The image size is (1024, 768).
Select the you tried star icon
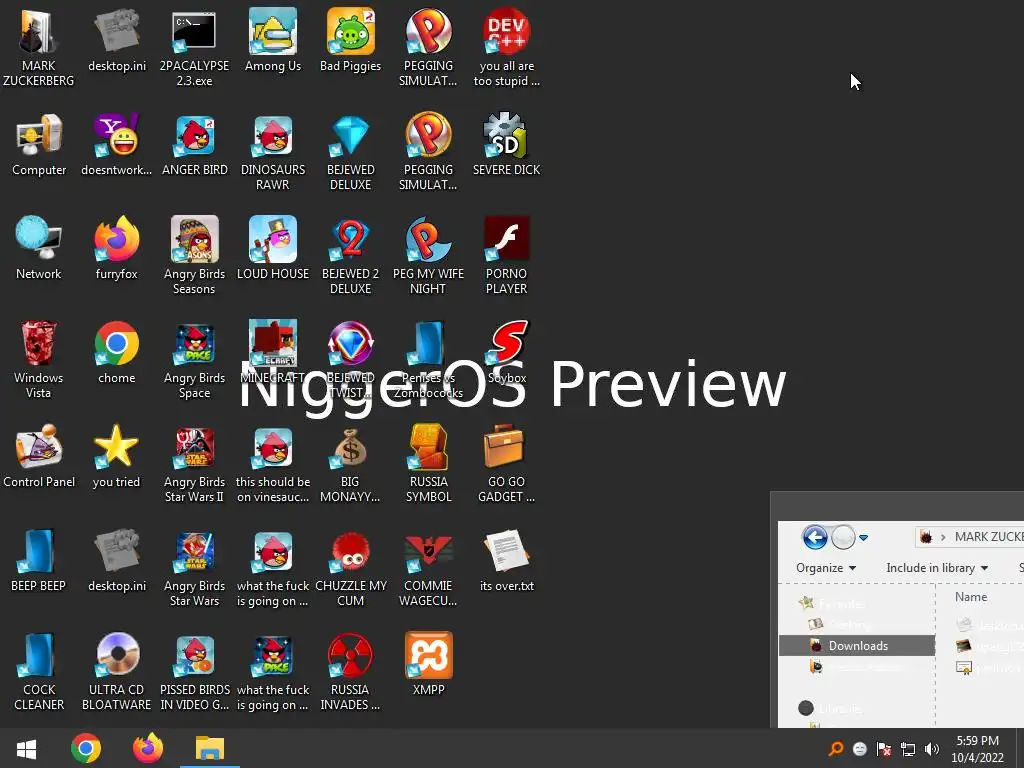[x=117, y=447]
